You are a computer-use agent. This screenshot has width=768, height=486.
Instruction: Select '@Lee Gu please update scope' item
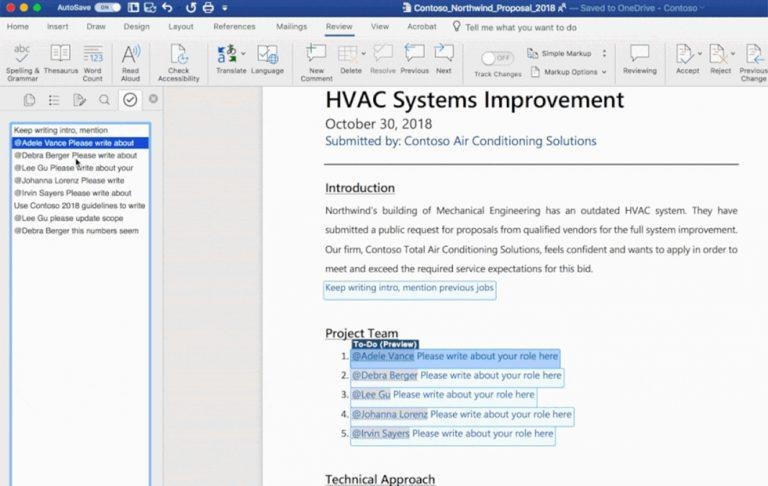[x=80, y=218]
